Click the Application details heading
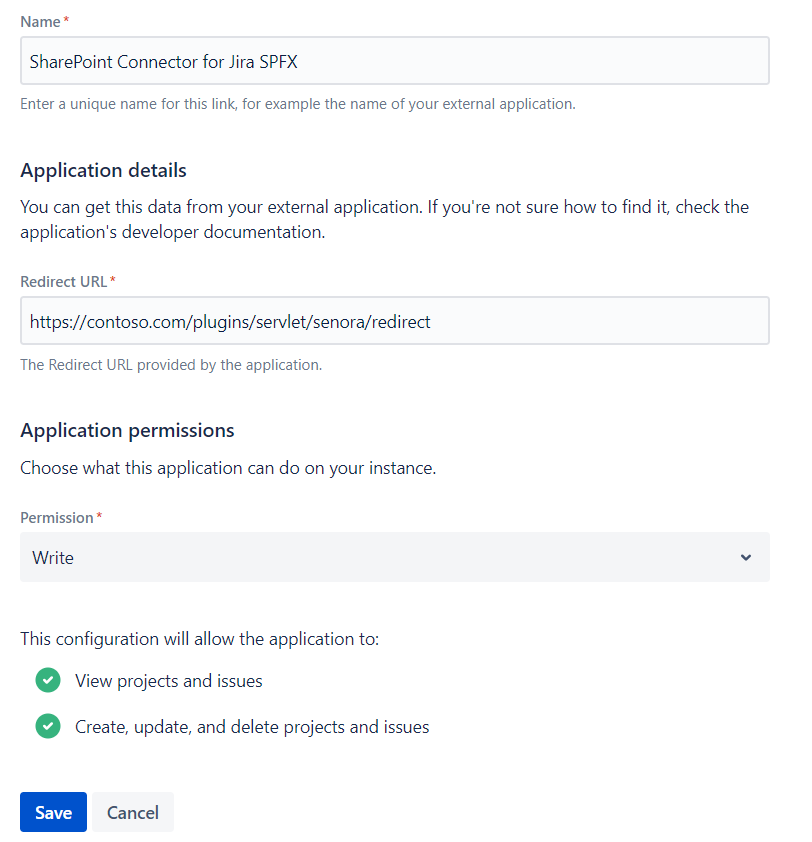This screenshot has width=812, height=842. click(x=103, y=170)
